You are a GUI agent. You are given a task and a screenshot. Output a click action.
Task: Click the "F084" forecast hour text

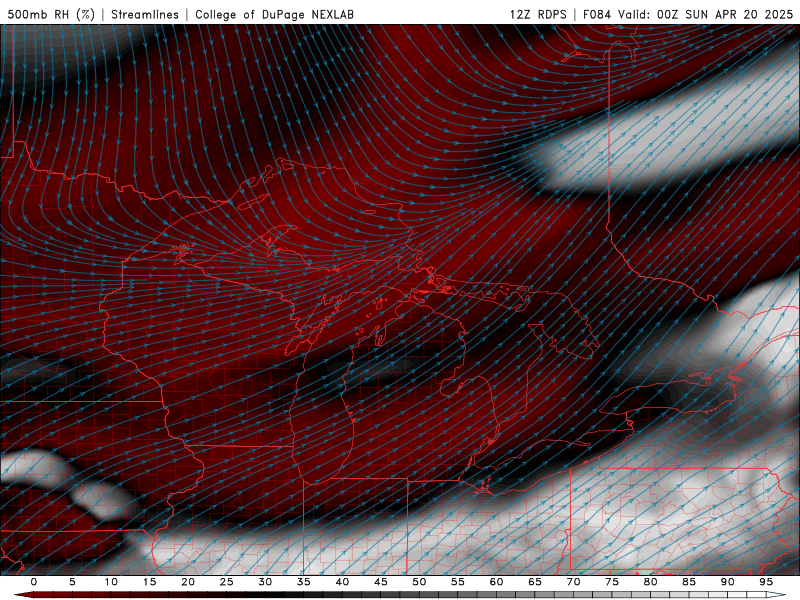tap(597, 14)
